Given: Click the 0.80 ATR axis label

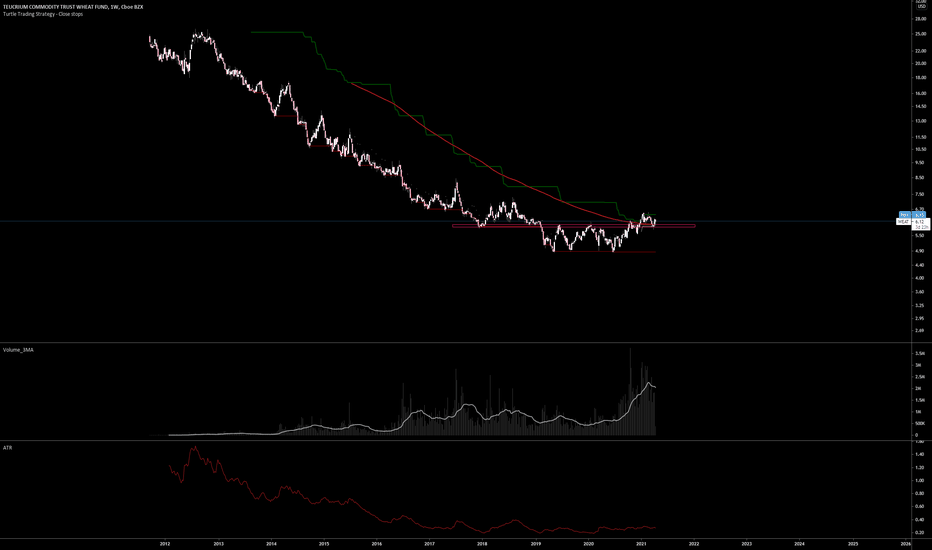Looking at the screenshot, I should 920,494.
